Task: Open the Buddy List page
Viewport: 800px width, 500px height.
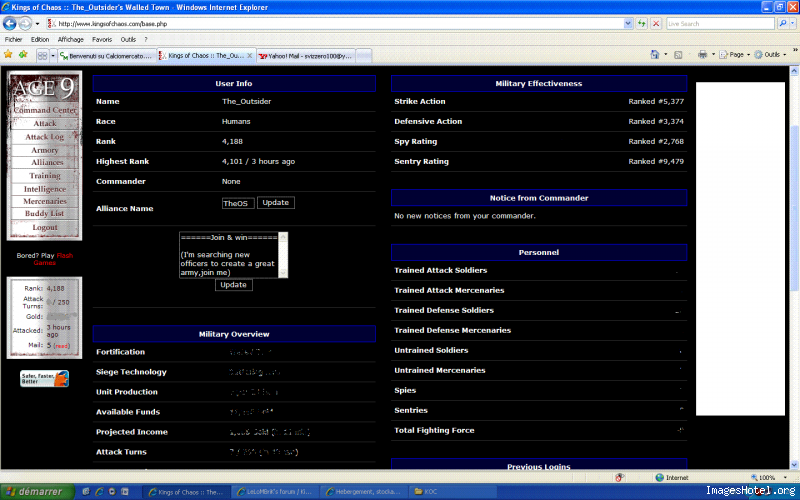Action: 45,214
